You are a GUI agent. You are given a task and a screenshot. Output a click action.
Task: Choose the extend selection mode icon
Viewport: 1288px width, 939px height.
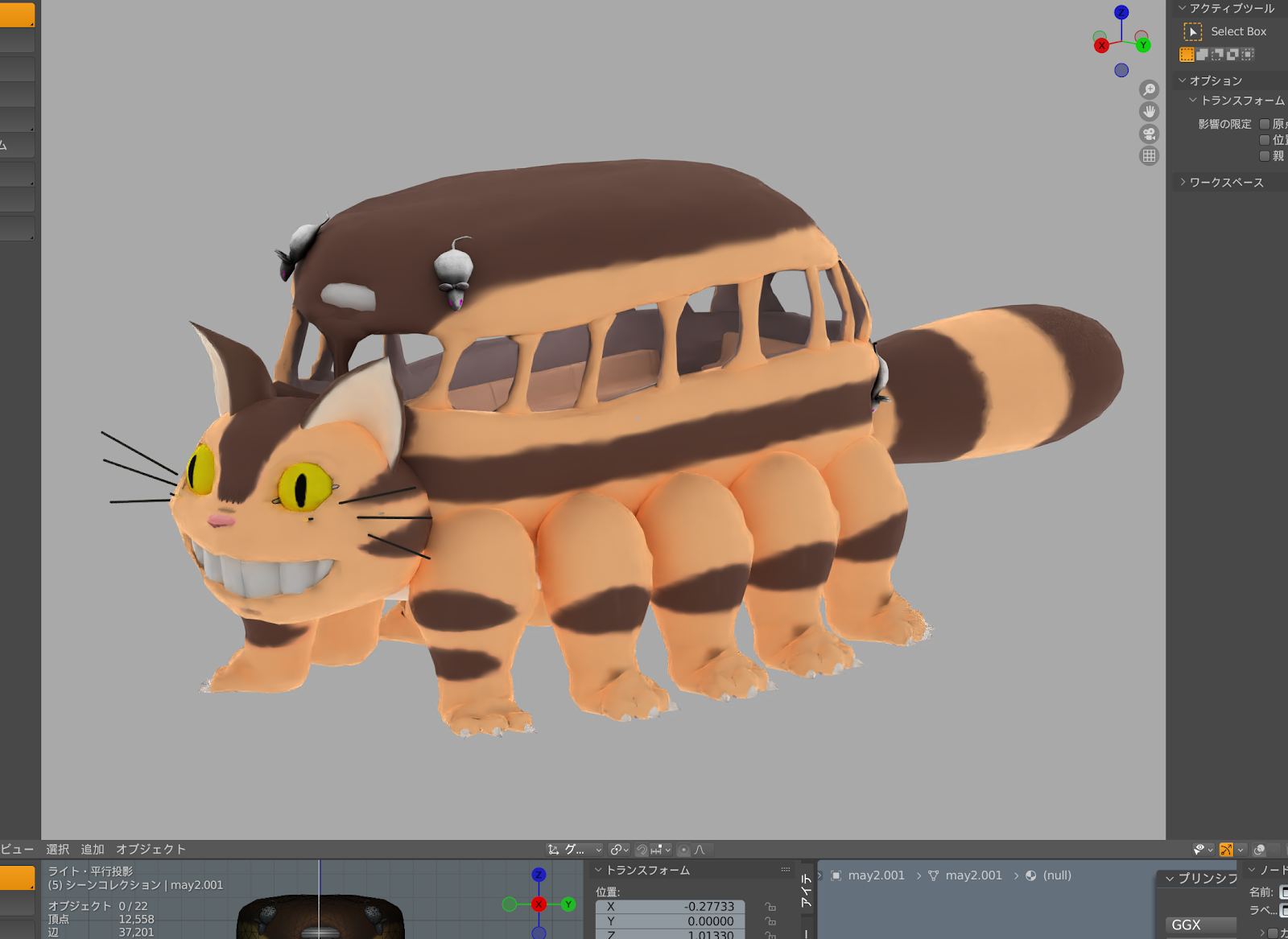click(x=1202, y=55)
